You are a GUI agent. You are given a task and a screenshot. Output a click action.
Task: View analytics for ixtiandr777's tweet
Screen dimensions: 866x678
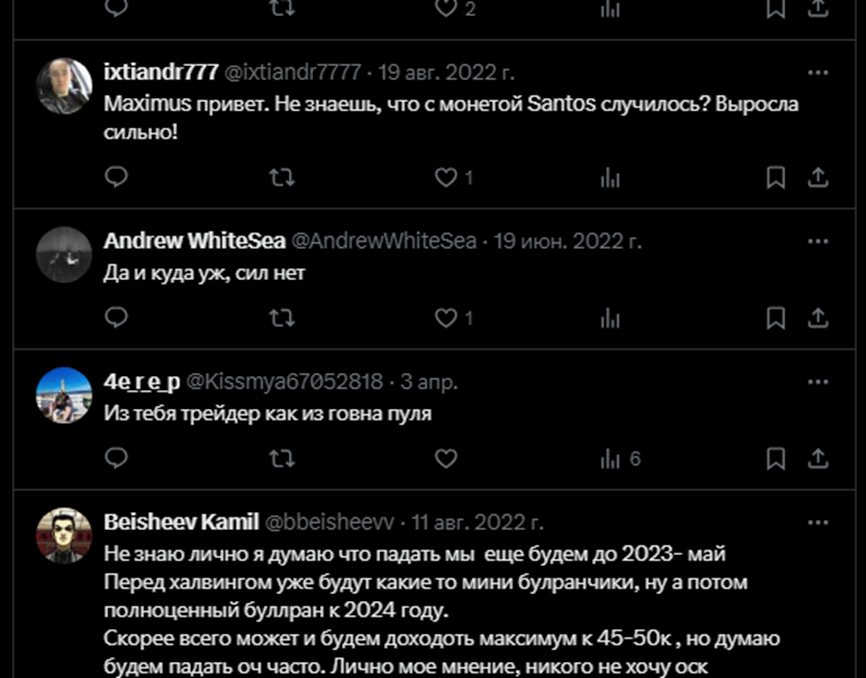point(610,177)
